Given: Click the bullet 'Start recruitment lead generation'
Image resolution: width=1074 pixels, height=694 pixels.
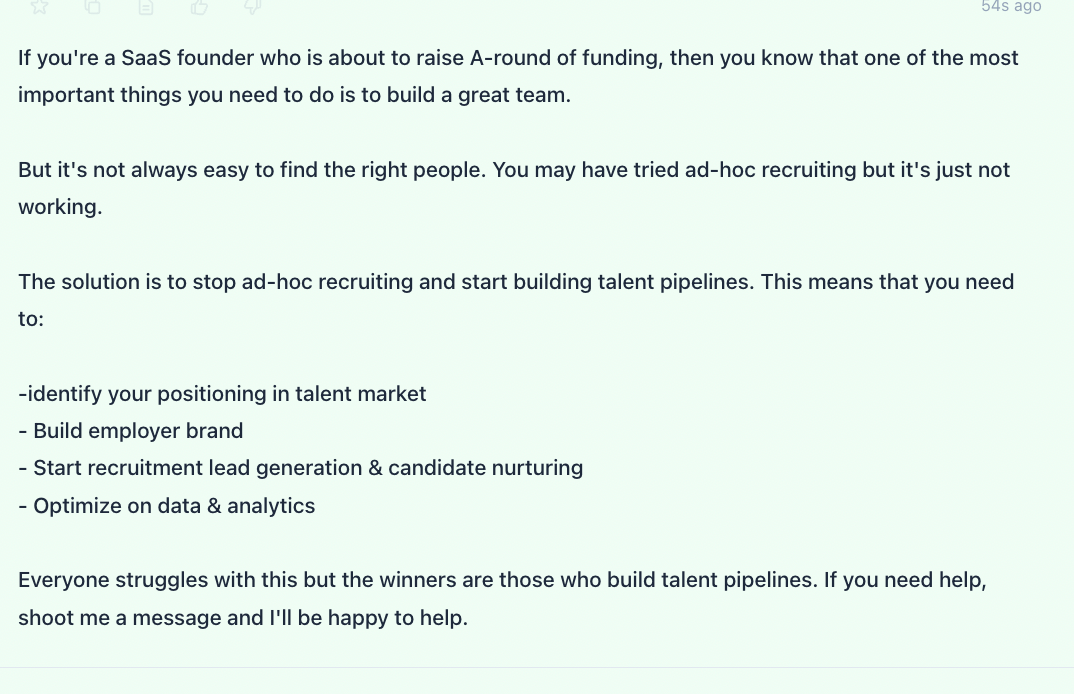Looking at the screenshot, I should coord(301,468).
